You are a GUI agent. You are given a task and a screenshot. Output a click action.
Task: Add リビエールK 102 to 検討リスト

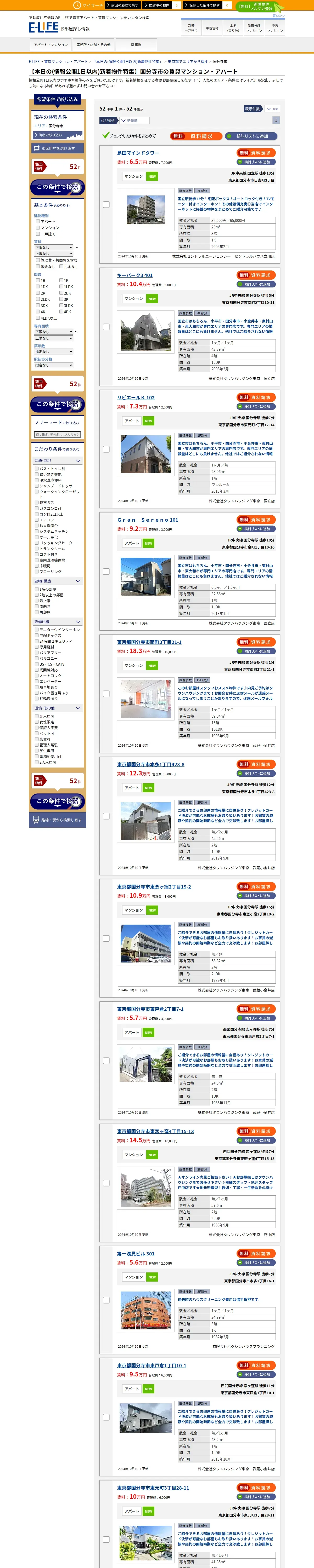(256, 407)
